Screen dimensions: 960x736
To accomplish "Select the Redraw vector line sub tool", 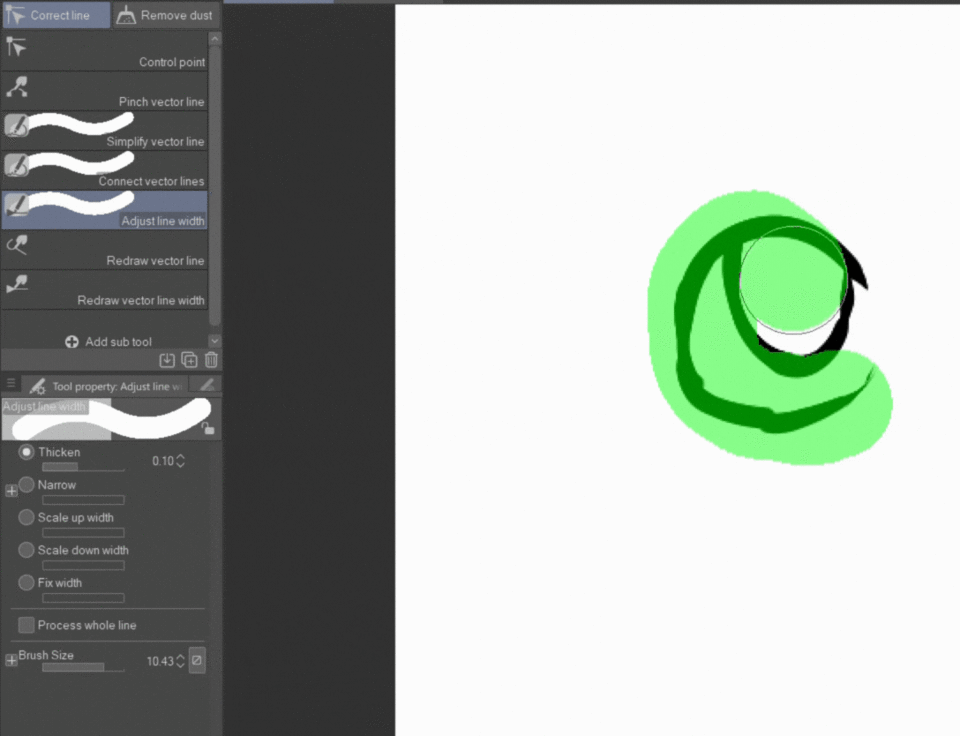I will (x=105, y=250).
